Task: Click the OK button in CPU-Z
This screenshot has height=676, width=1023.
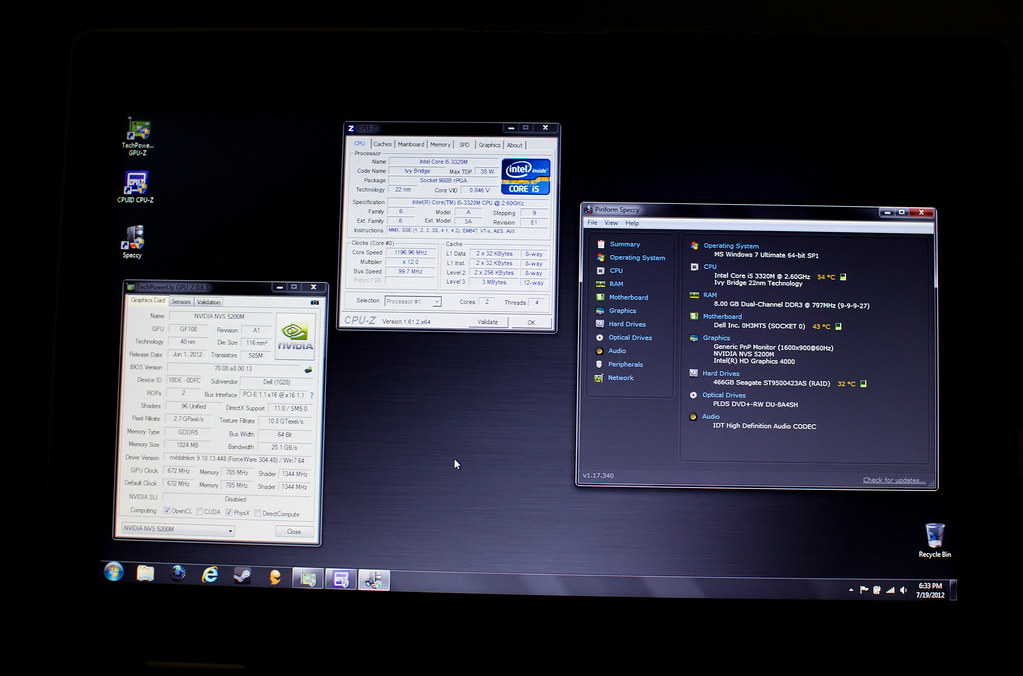Action: [x=531, y=323]
